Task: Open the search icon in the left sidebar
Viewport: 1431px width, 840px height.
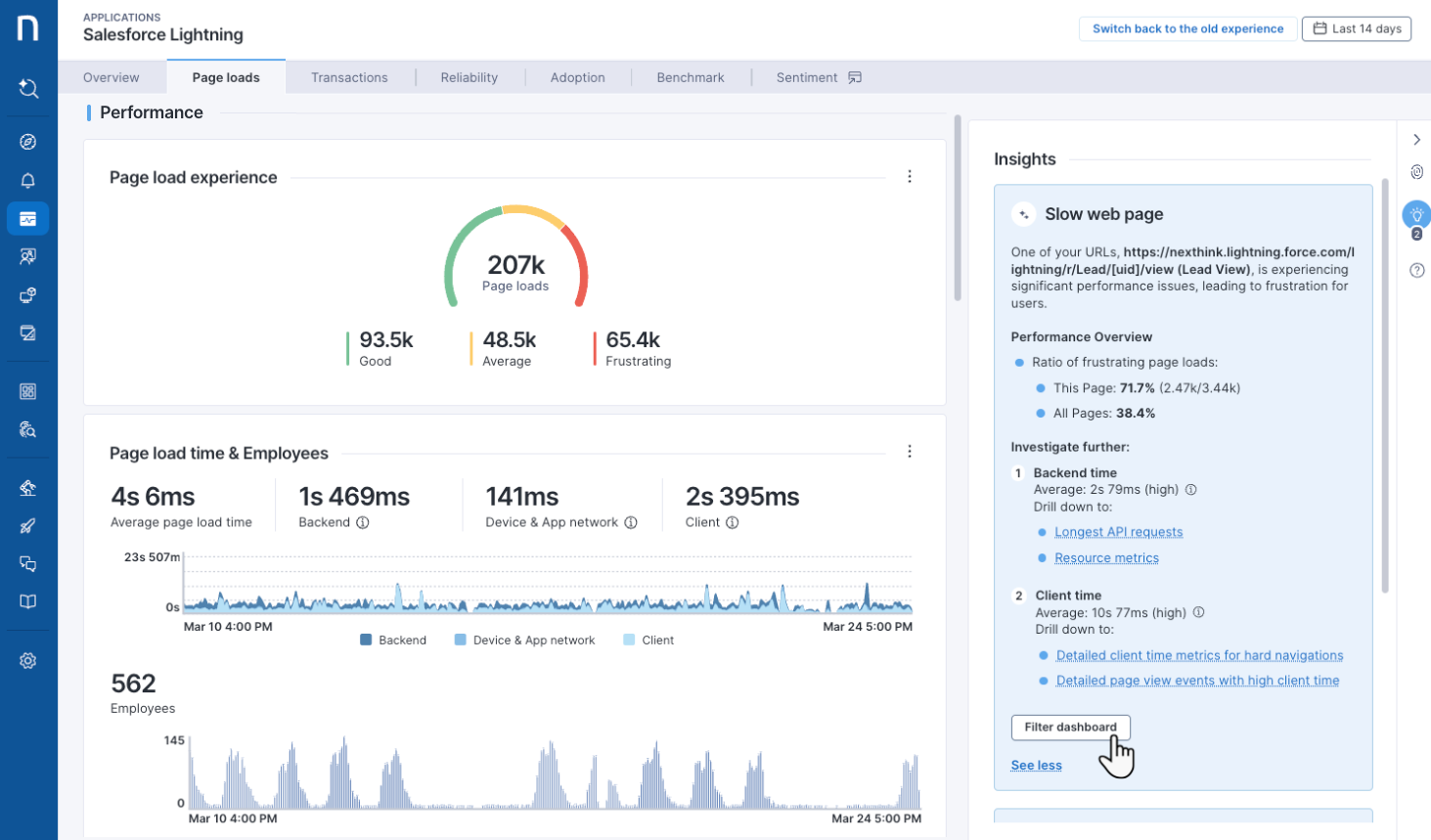Action: pos(28,89)
